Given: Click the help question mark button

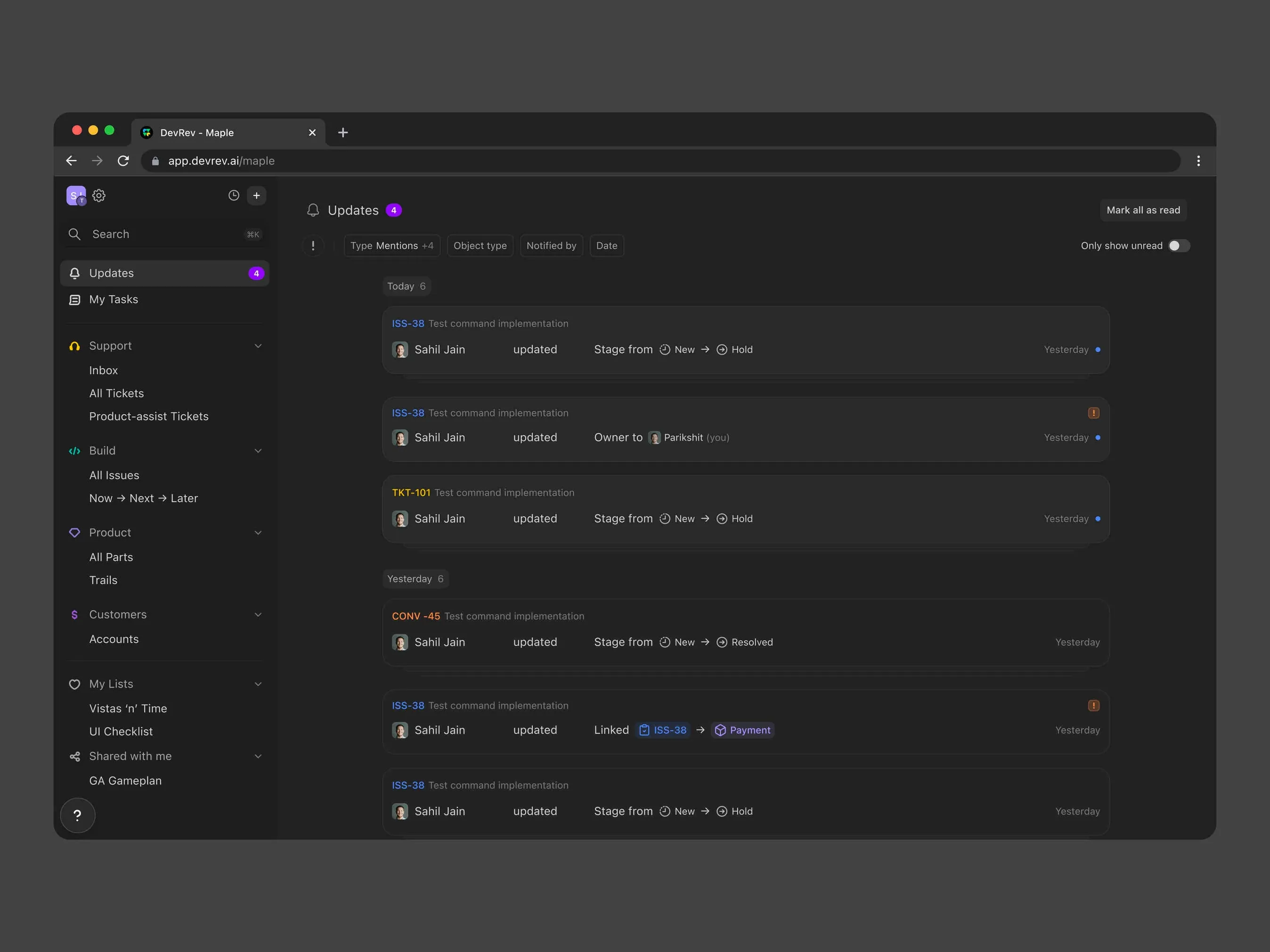Looking at the screenshot, I should (x=78, y=815).
